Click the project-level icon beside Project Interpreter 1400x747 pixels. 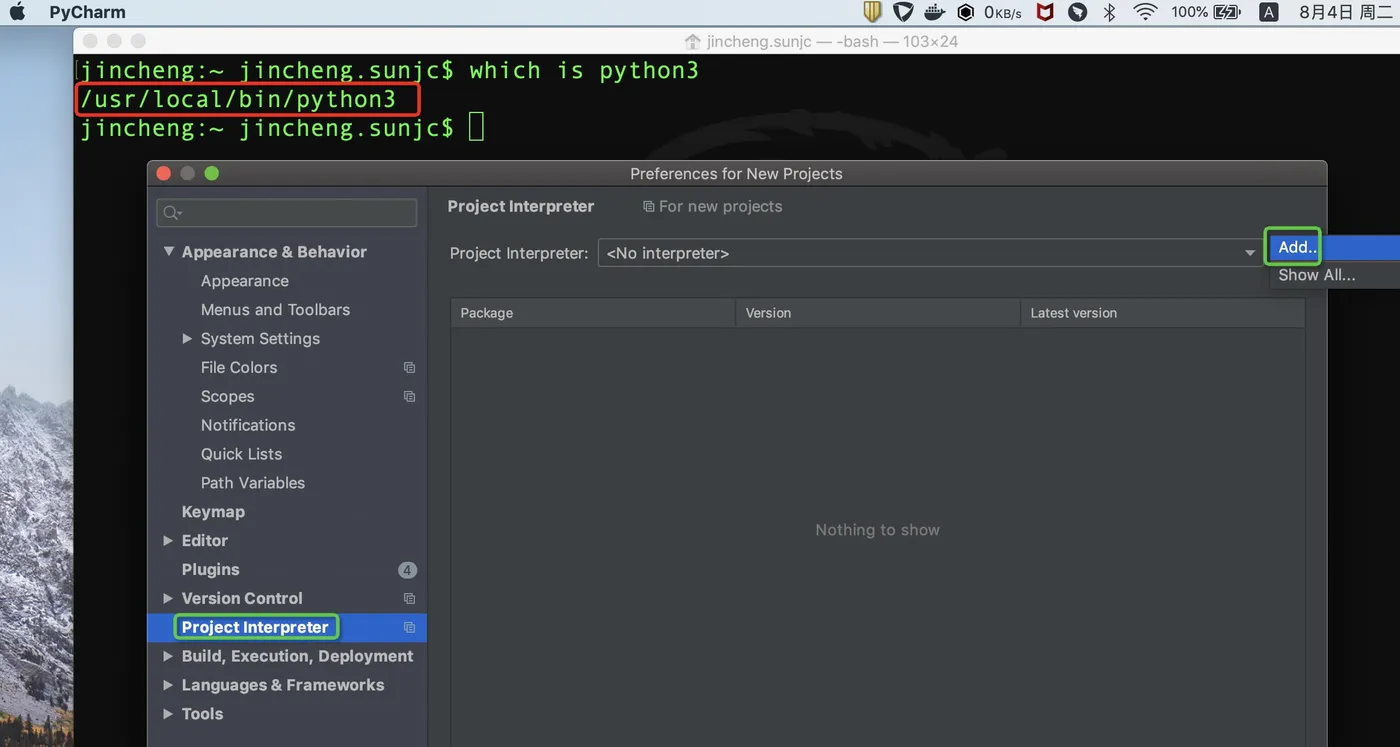coord(409,627)
